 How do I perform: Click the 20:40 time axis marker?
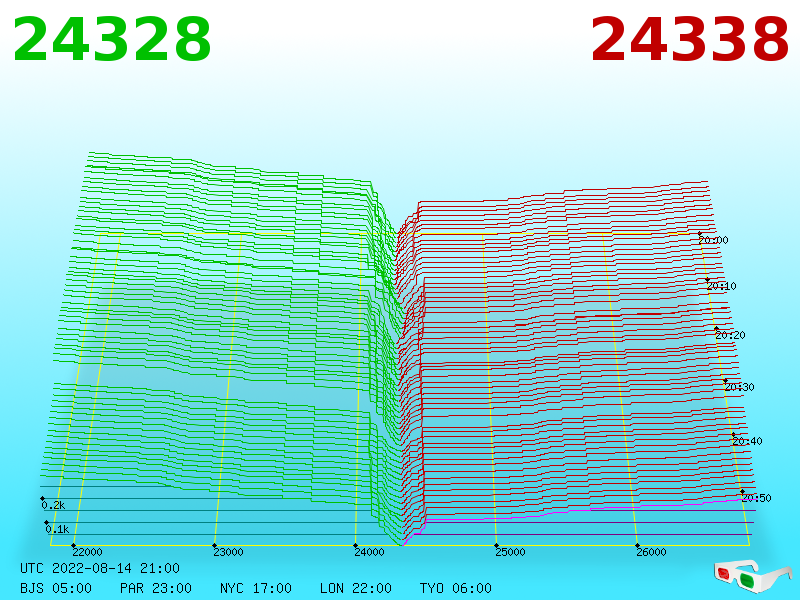(x=747, y=441)
